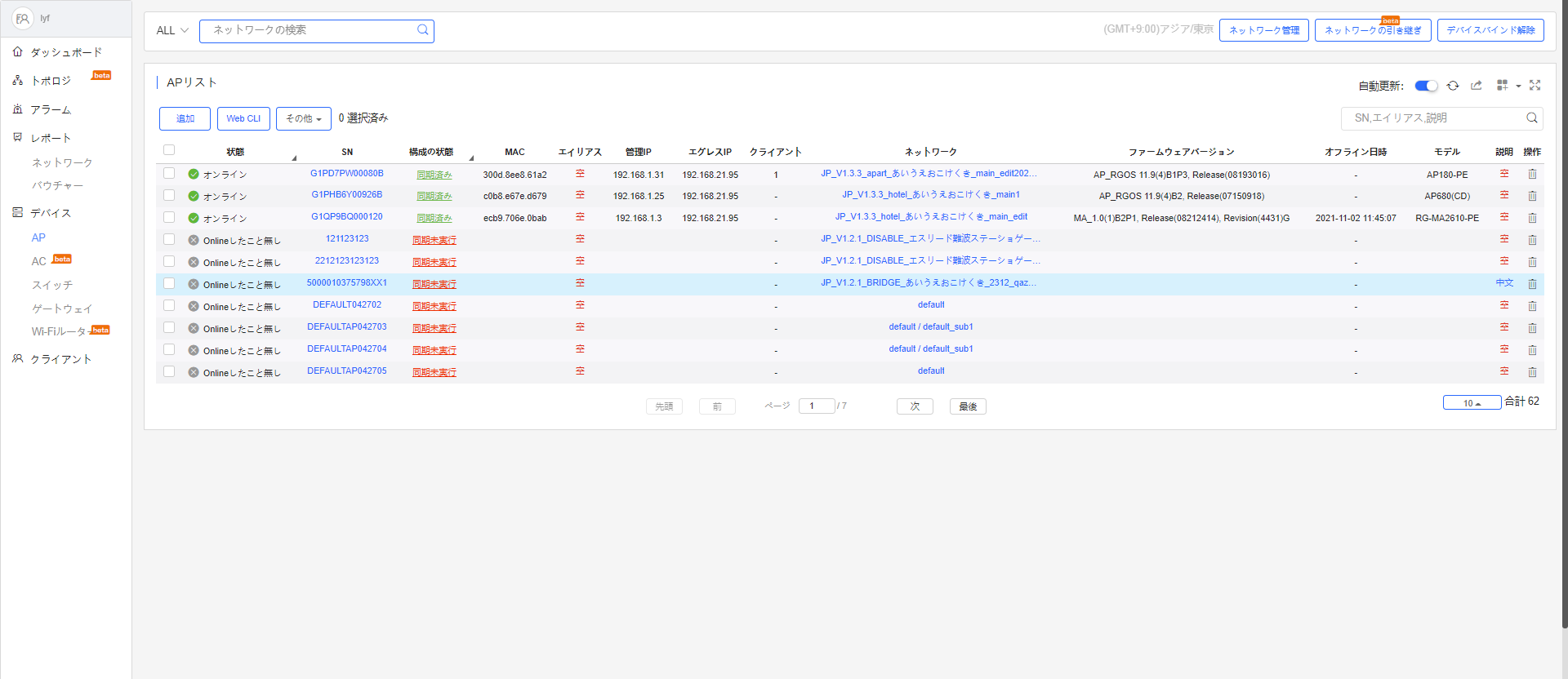Click the AP list search magnifier icon
Viewport: 1568px width, 679px height.
[x=1532, y=118]
